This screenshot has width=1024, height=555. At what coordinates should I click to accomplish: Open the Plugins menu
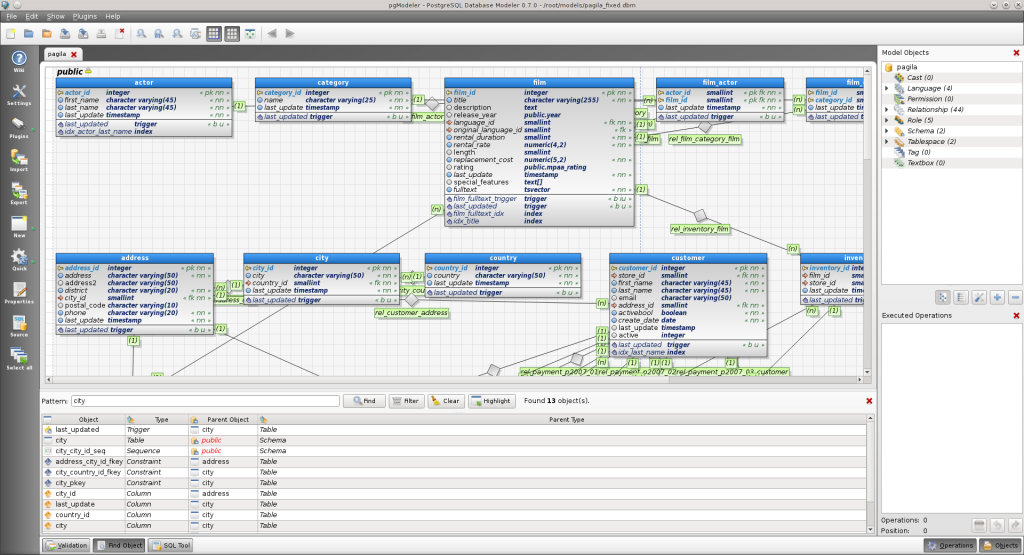click(x=85, y=16)
